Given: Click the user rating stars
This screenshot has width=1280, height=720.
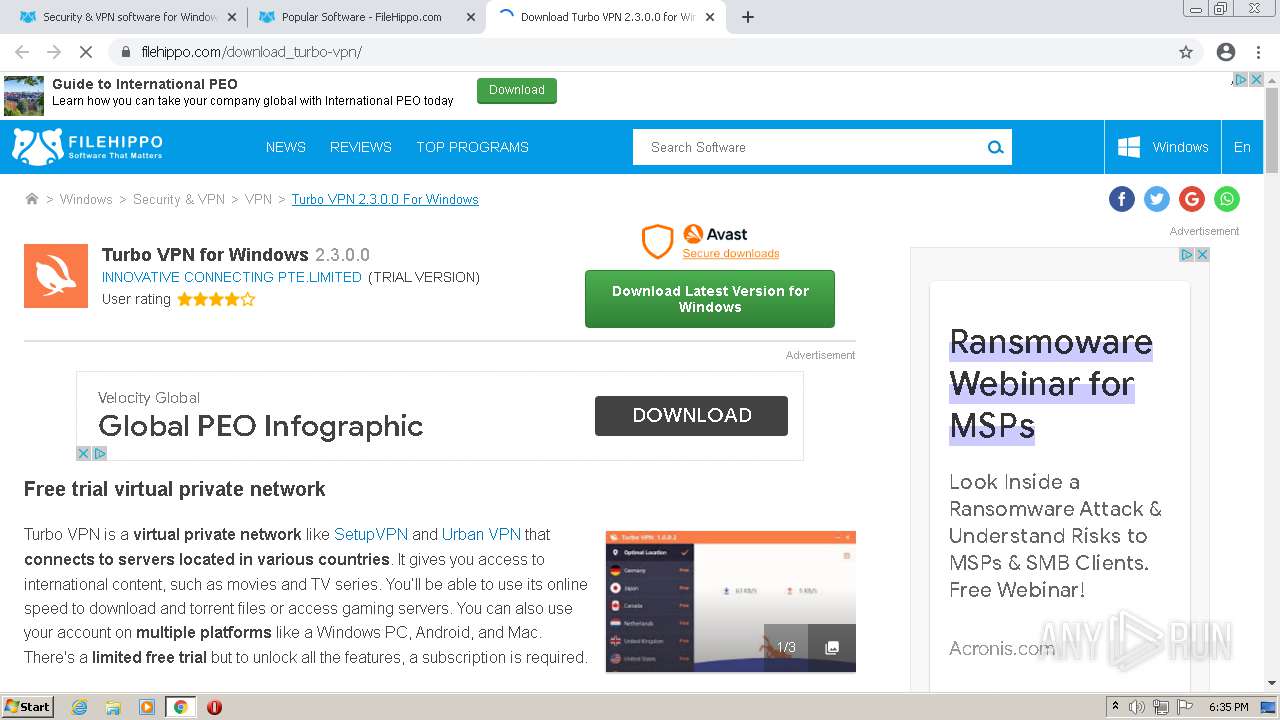Looking at the screenshot, I should coord(216,299).
